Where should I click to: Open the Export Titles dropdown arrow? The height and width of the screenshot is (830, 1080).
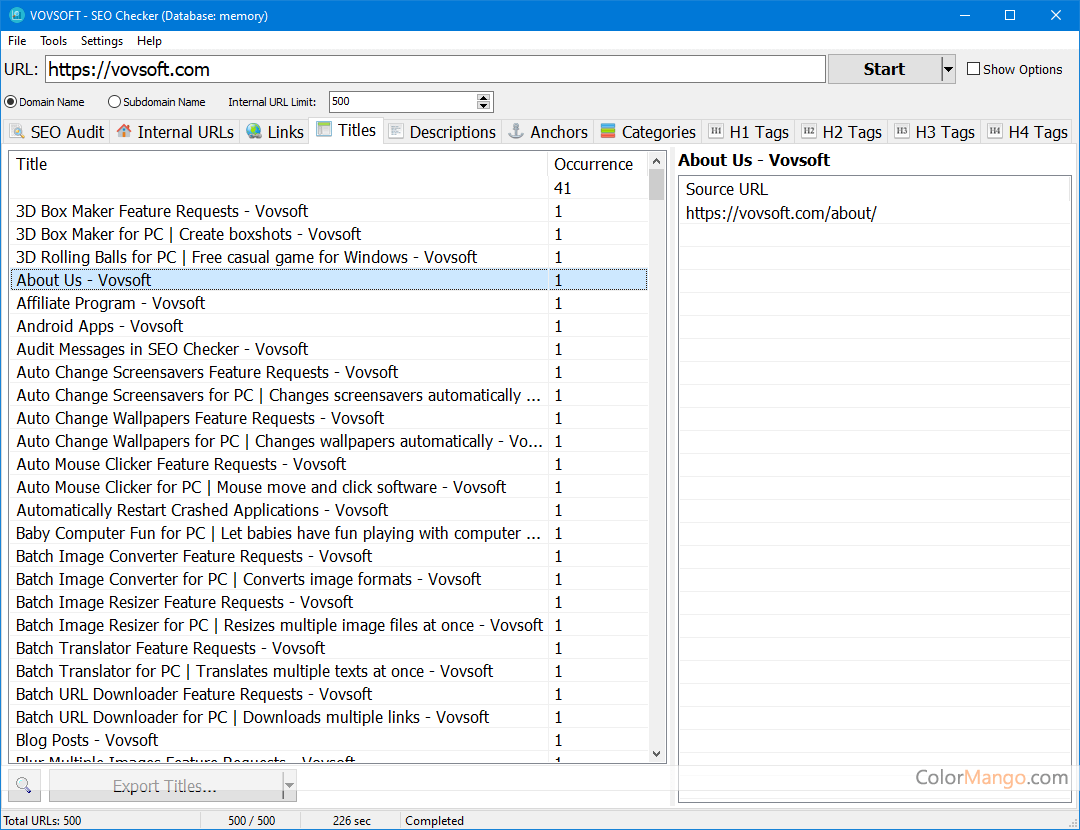pyautogui.click(x=289, y=786)
